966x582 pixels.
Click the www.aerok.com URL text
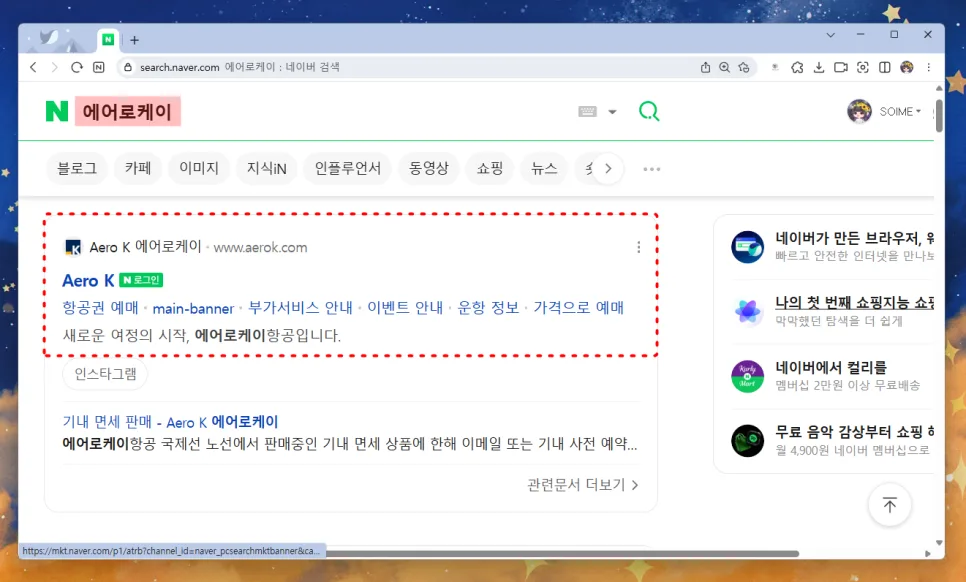(x=260, y=248)
